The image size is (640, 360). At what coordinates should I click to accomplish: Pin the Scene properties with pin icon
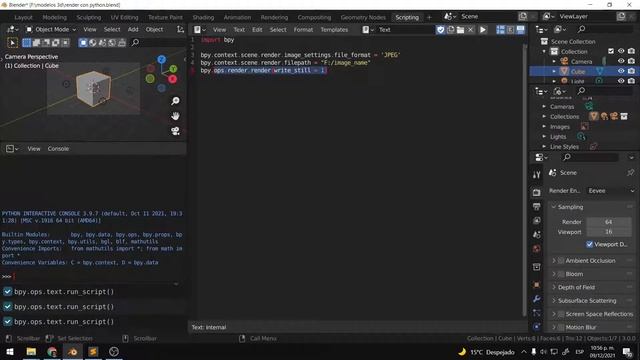(631, 173)
